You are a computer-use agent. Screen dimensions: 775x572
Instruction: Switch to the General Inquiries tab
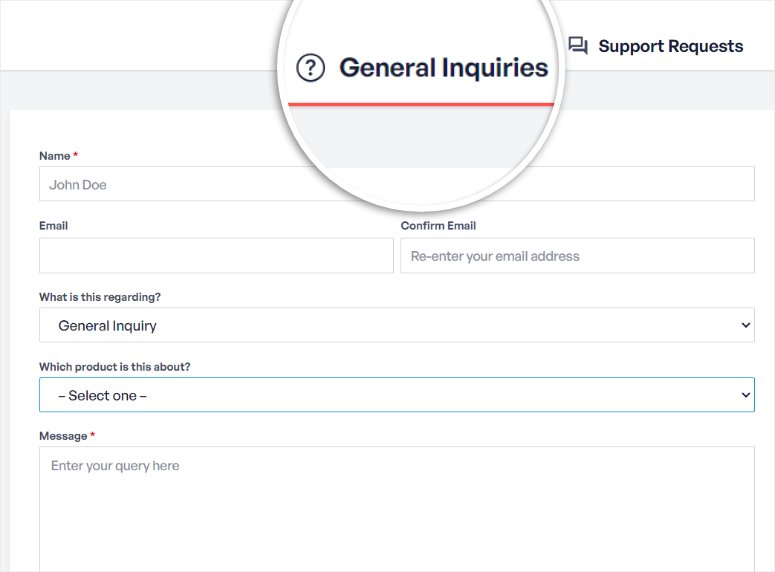(443, 68)
